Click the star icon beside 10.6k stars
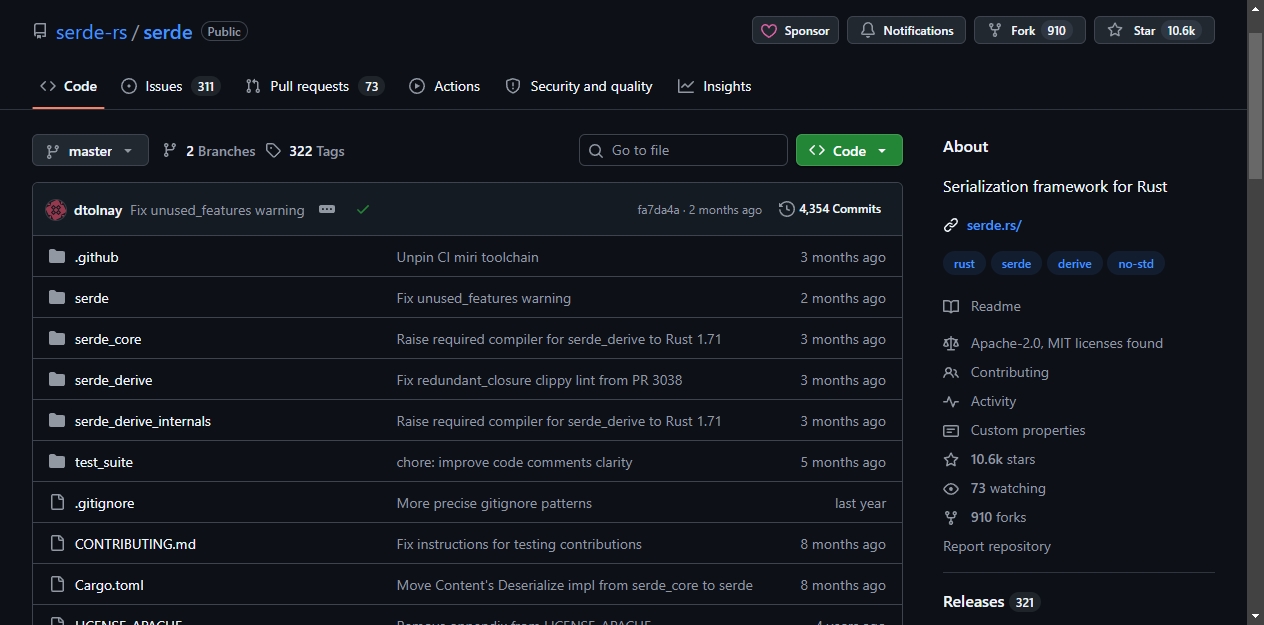Image resolution: width=1264 pixels, height=625 pixels. coord(951,459)
